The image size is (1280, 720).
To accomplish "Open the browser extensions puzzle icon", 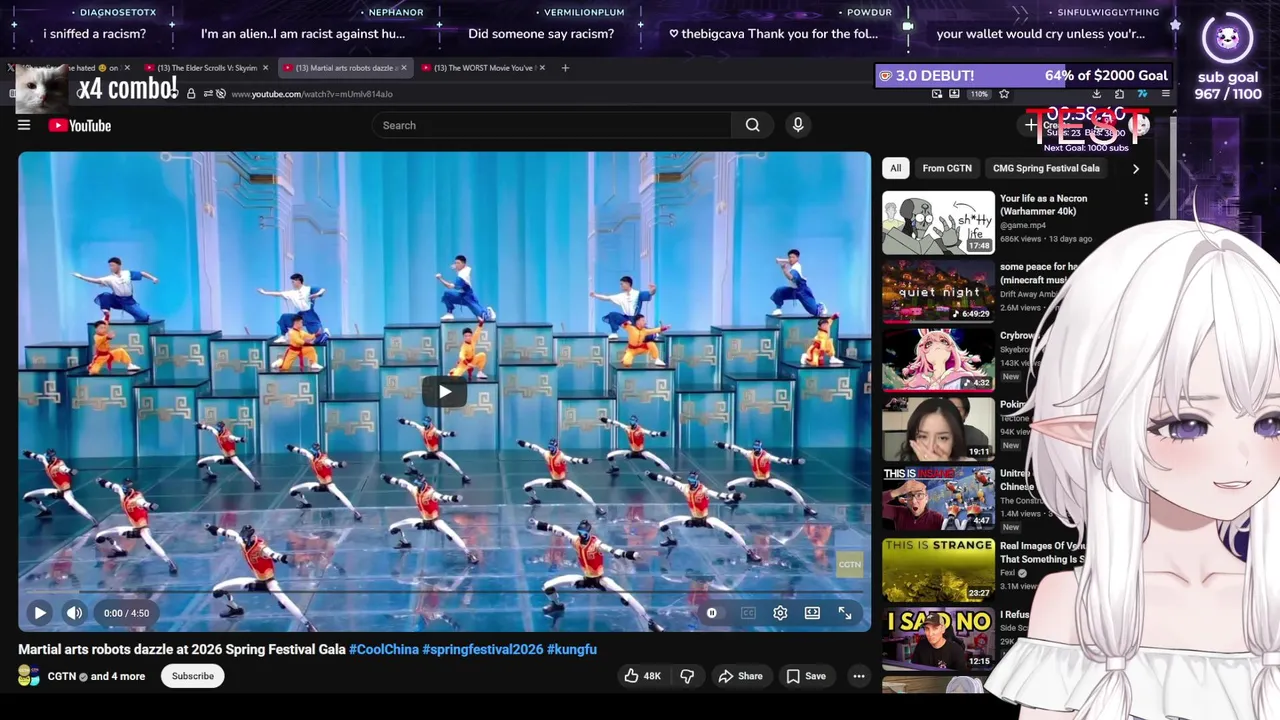I will [1119, 94].
